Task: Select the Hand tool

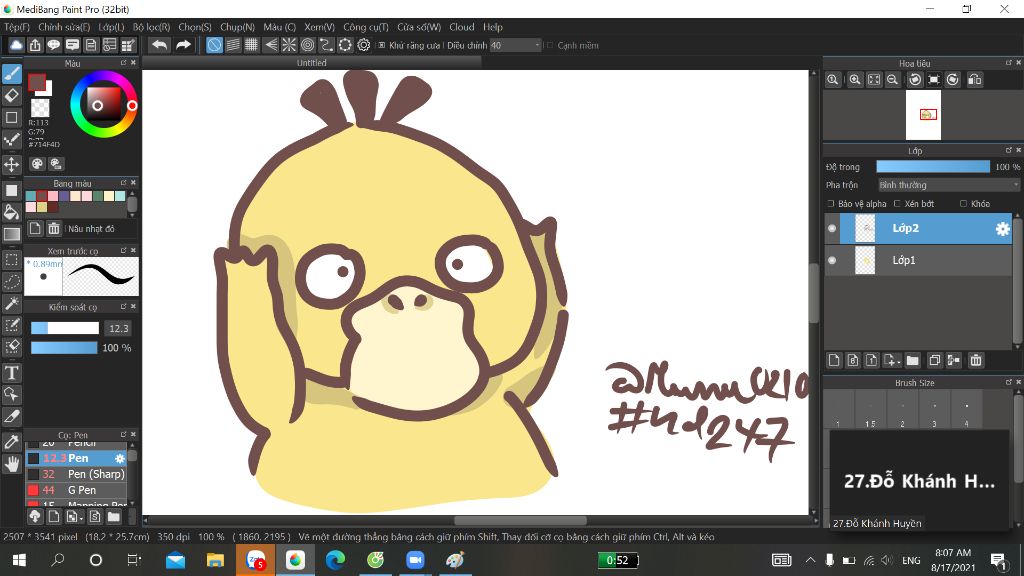Action: [12, 464]
